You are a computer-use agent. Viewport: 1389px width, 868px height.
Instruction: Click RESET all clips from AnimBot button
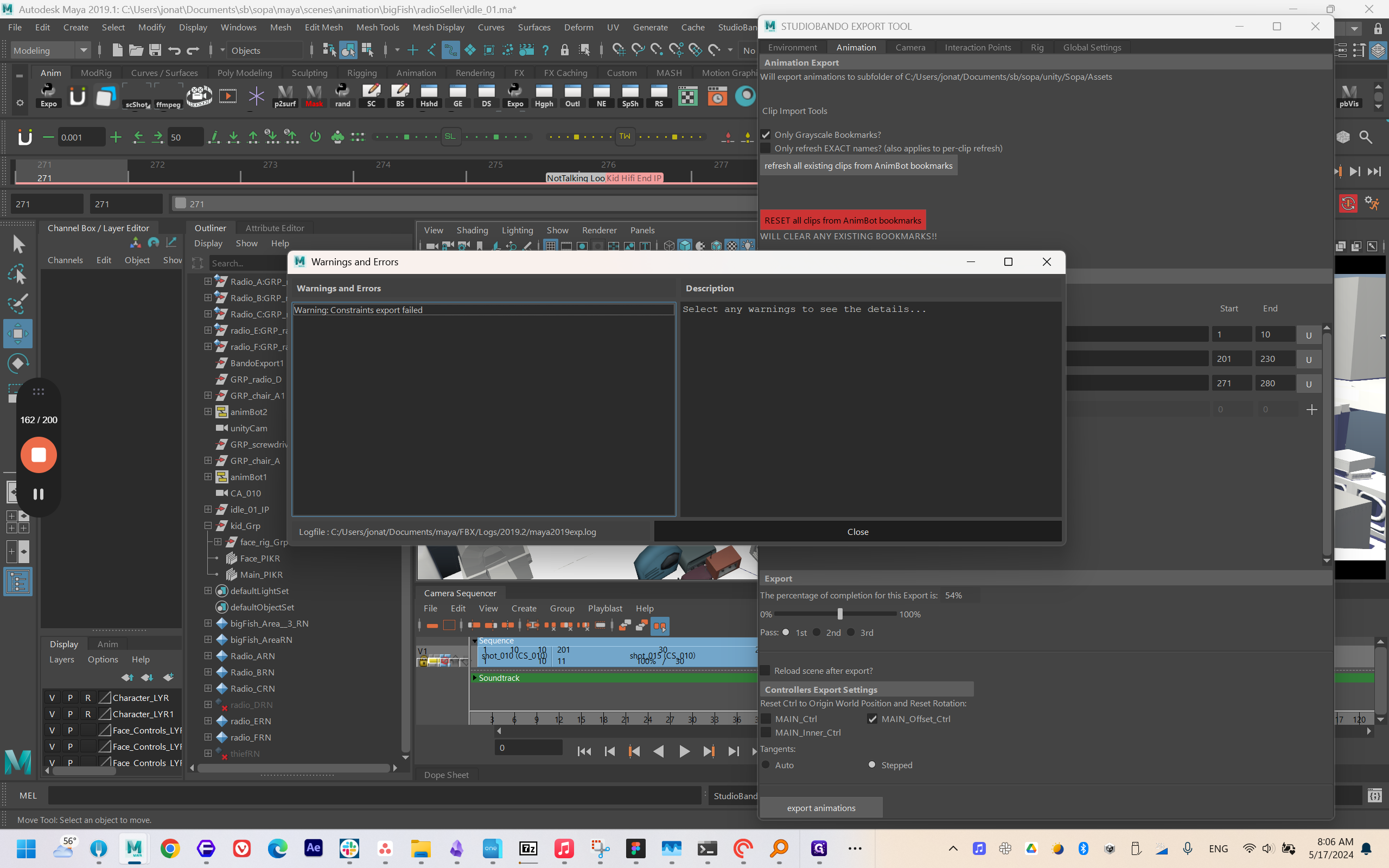(x=843, y=220)
